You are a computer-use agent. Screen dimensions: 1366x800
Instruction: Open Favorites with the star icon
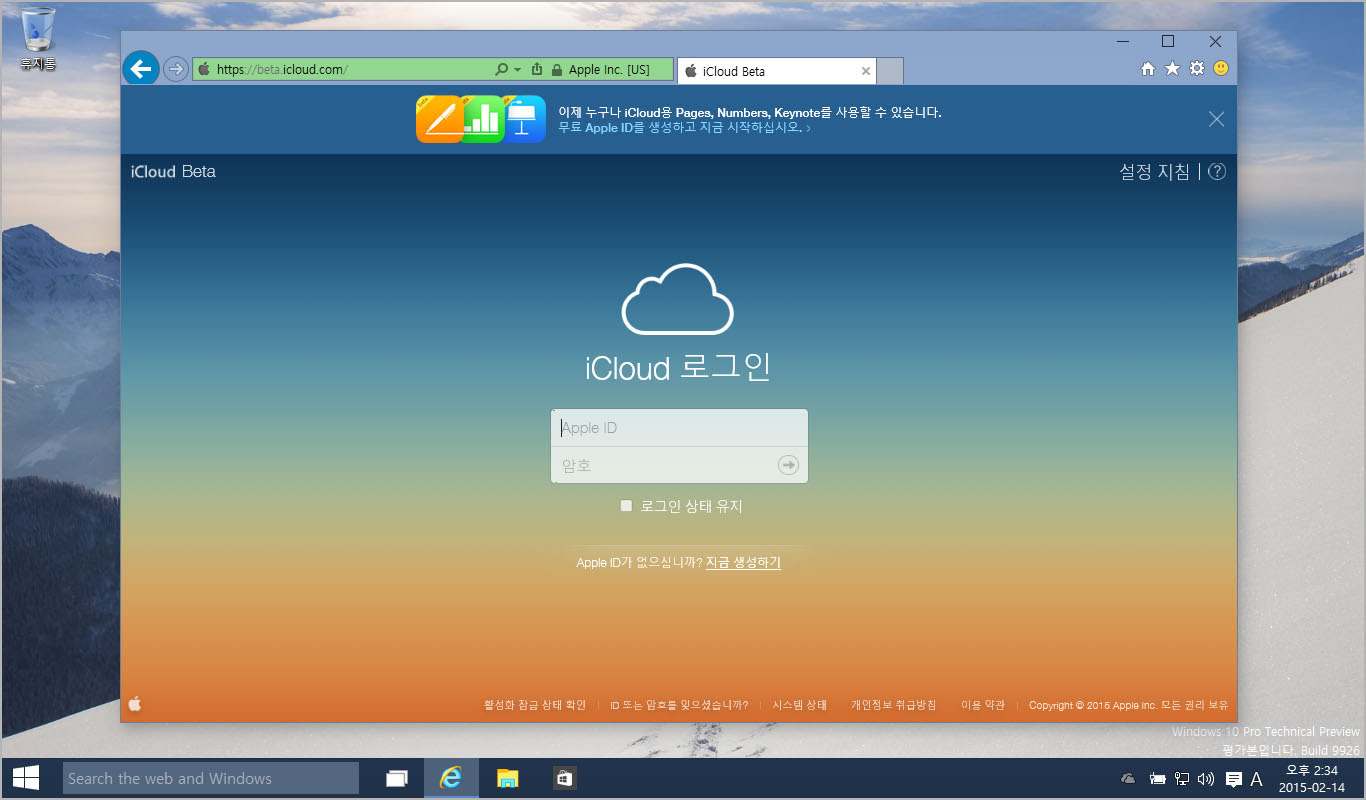point(1172,69)
